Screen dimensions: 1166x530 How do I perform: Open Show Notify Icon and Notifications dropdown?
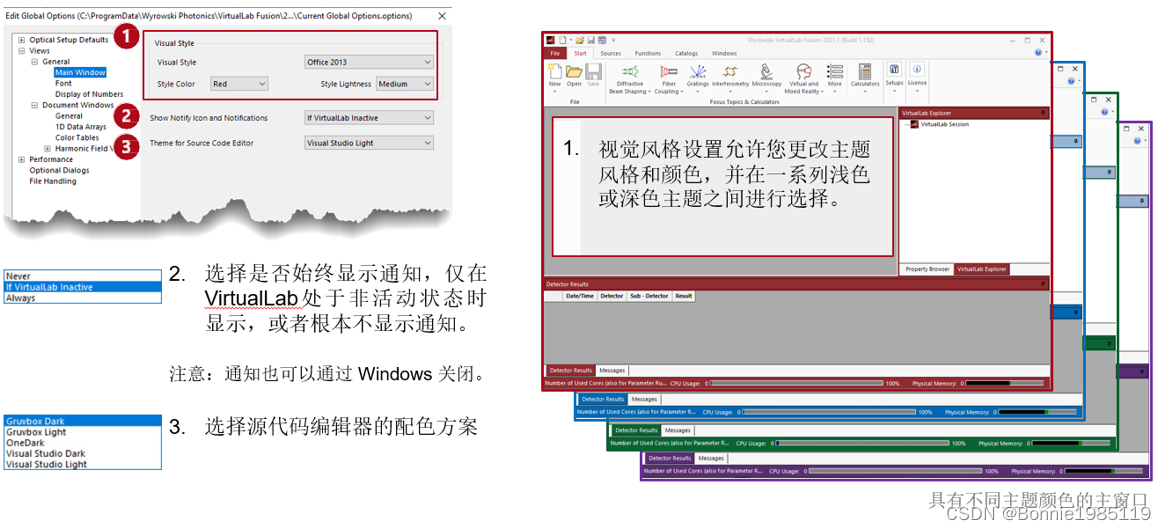(369, 117)
